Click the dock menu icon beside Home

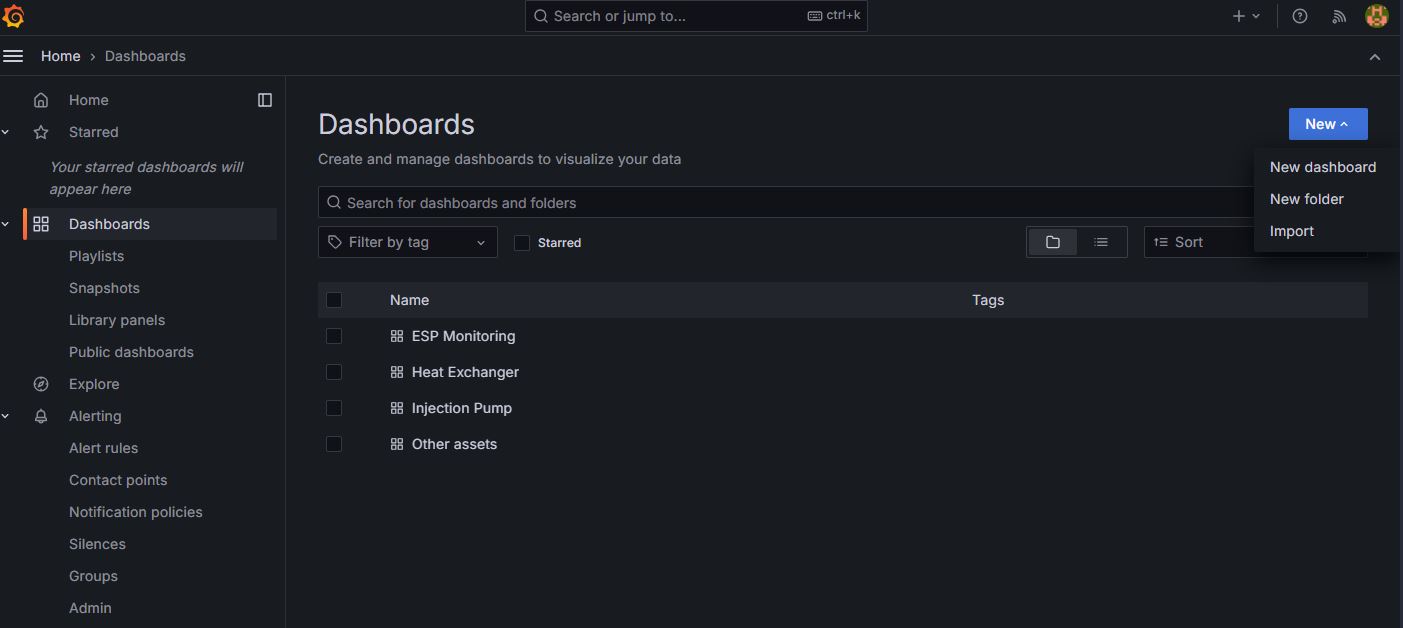point(265,100)
